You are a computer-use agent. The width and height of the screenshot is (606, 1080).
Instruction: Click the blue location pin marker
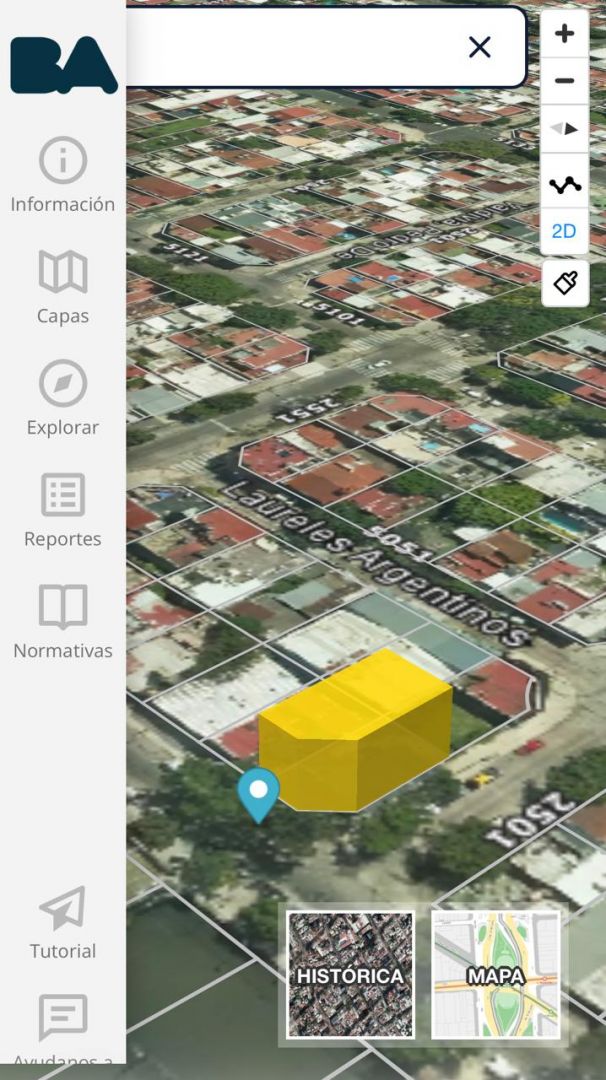click(x=259, y=793)
